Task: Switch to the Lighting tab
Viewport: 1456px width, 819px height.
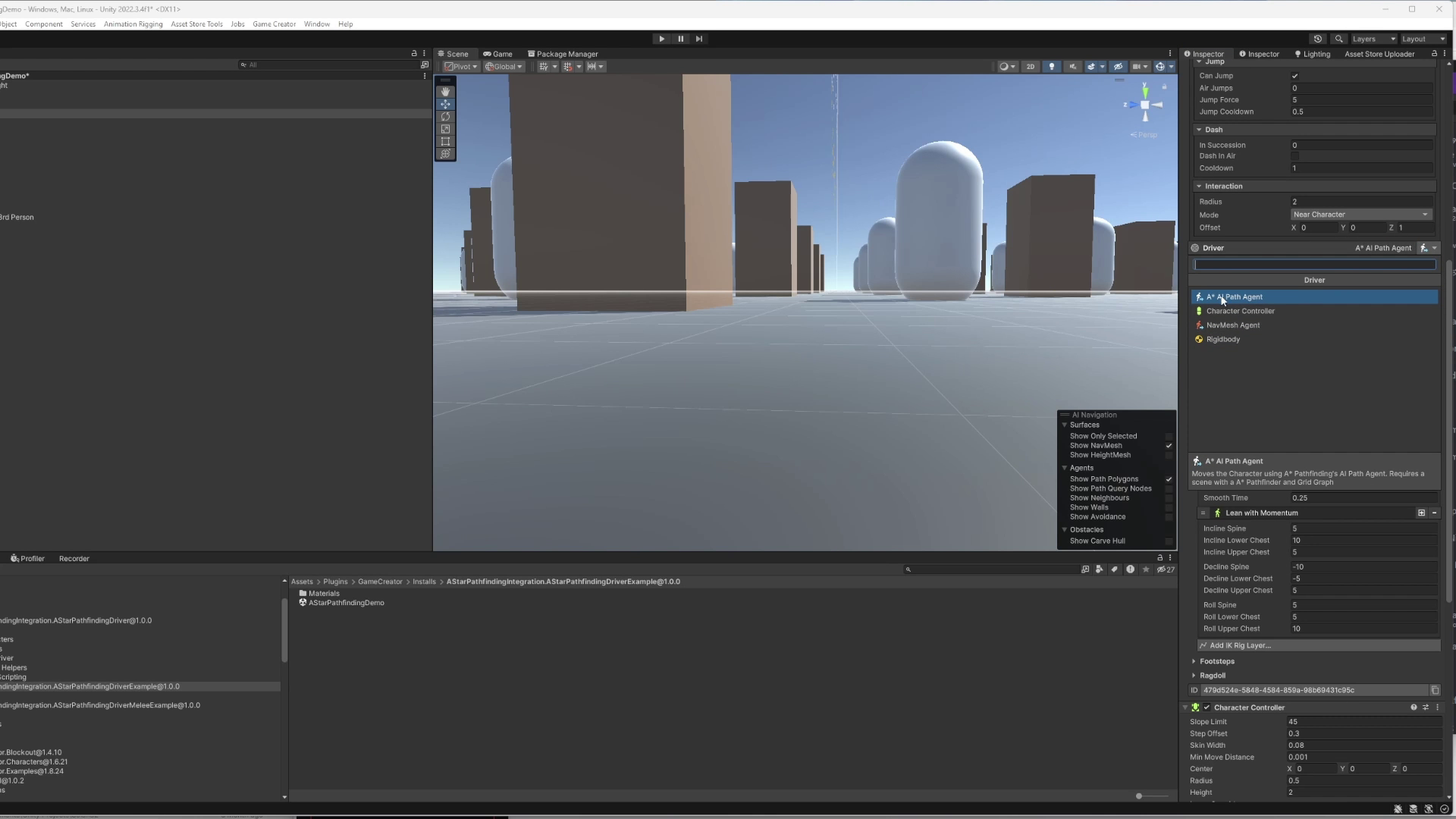Action: [x=1312, y=54]
